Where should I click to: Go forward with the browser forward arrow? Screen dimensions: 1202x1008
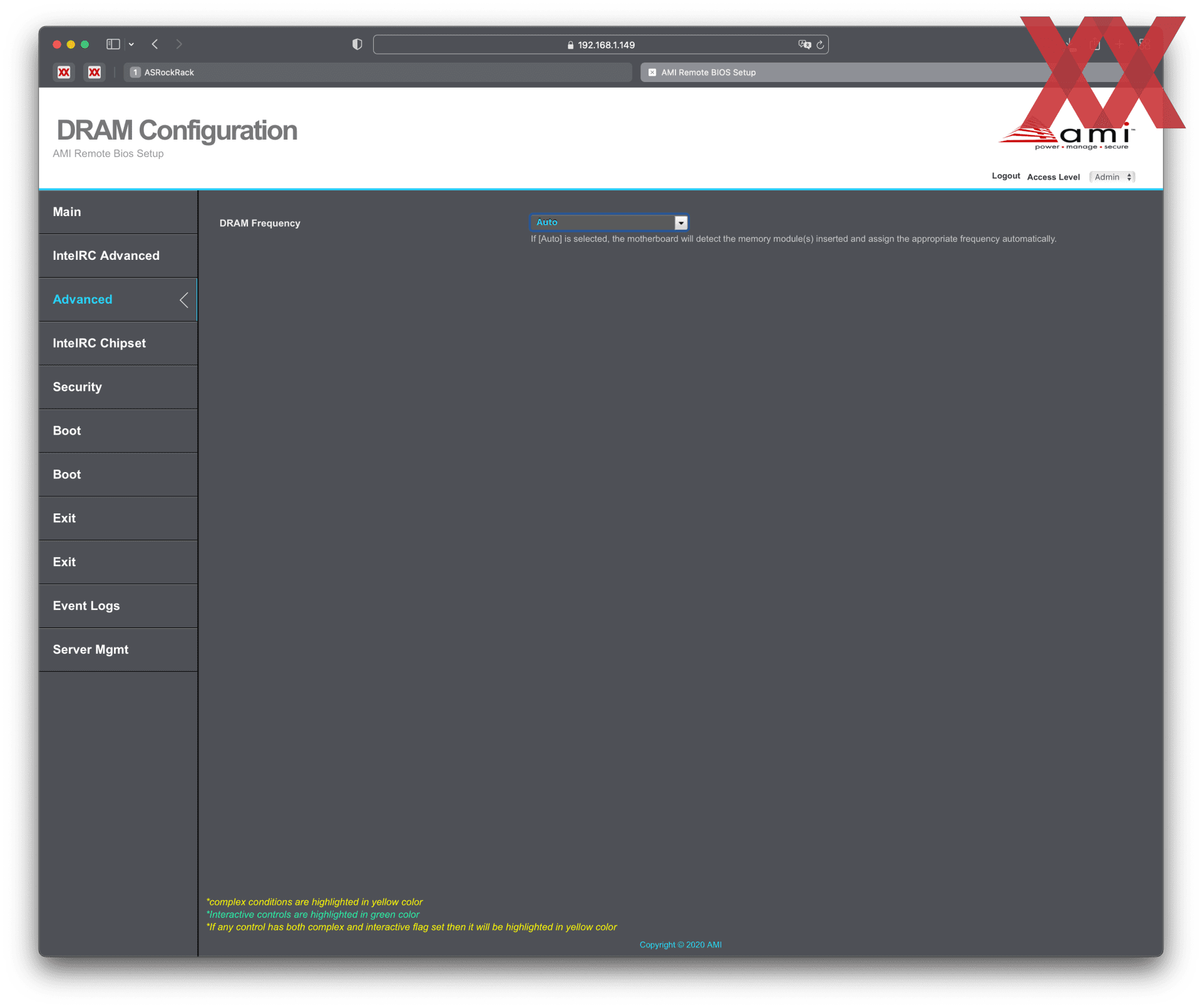point(179,44)
